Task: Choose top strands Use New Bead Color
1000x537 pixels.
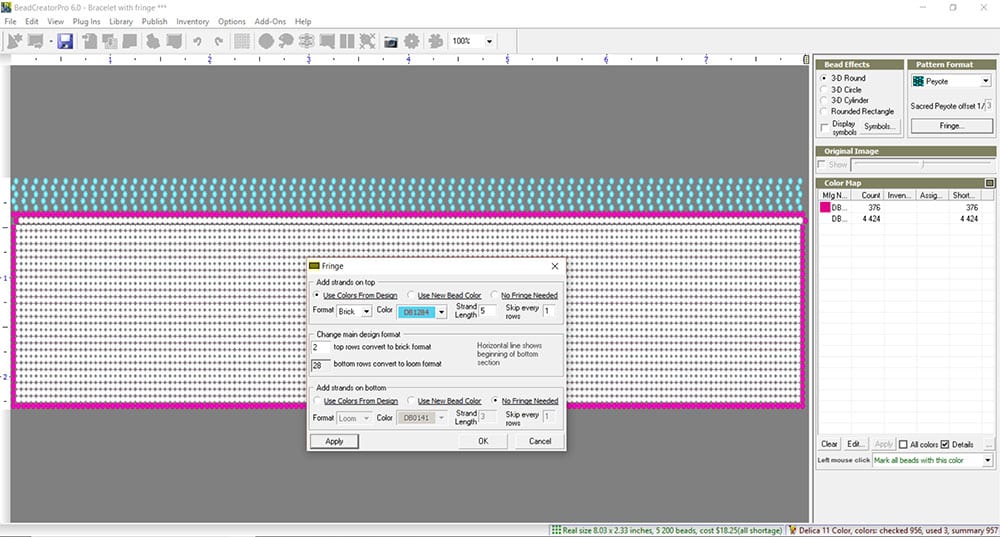Action: tap(411, 295)
